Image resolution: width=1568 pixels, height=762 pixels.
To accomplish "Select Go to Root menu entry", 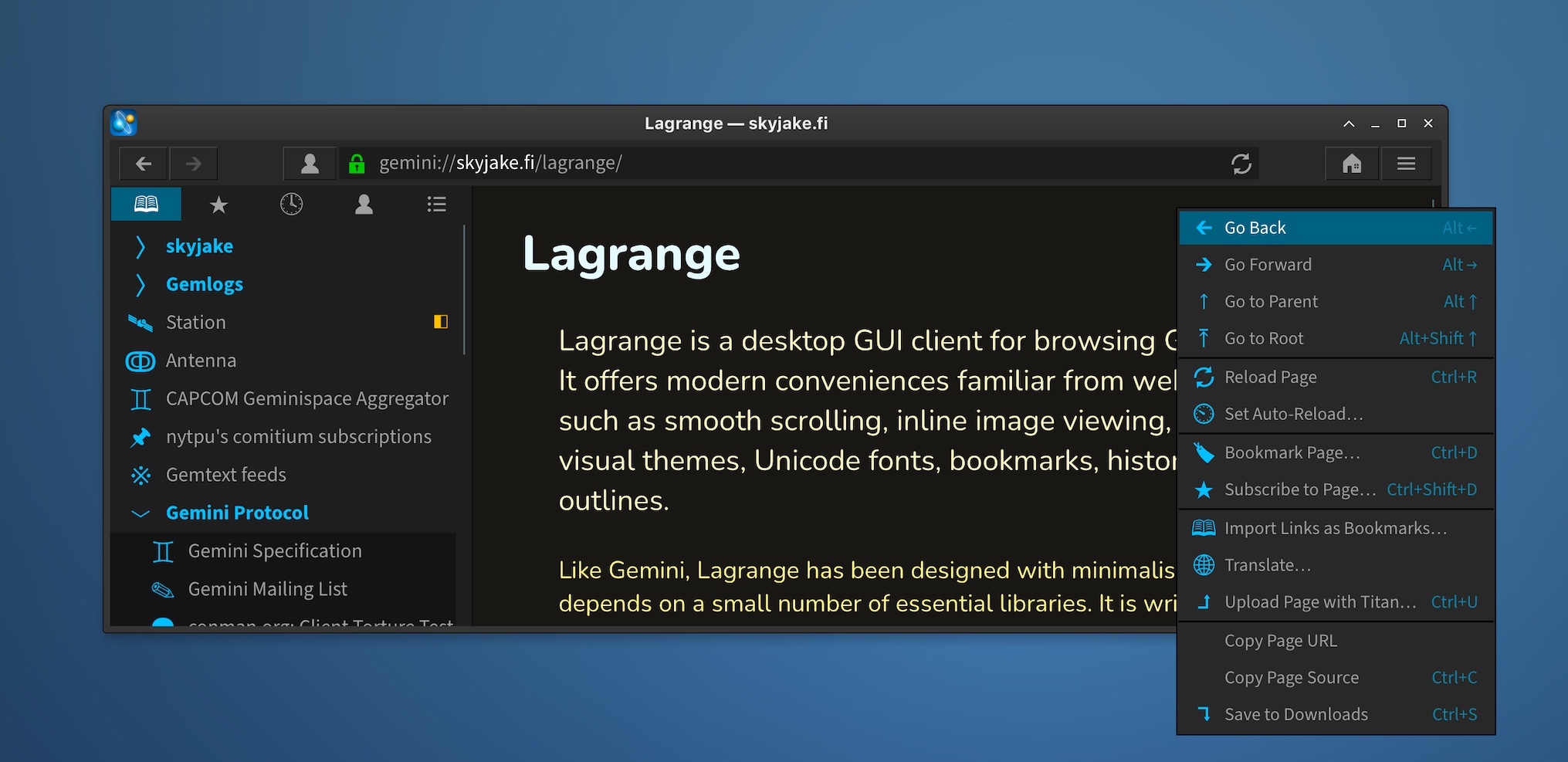I will (1336, 338).
